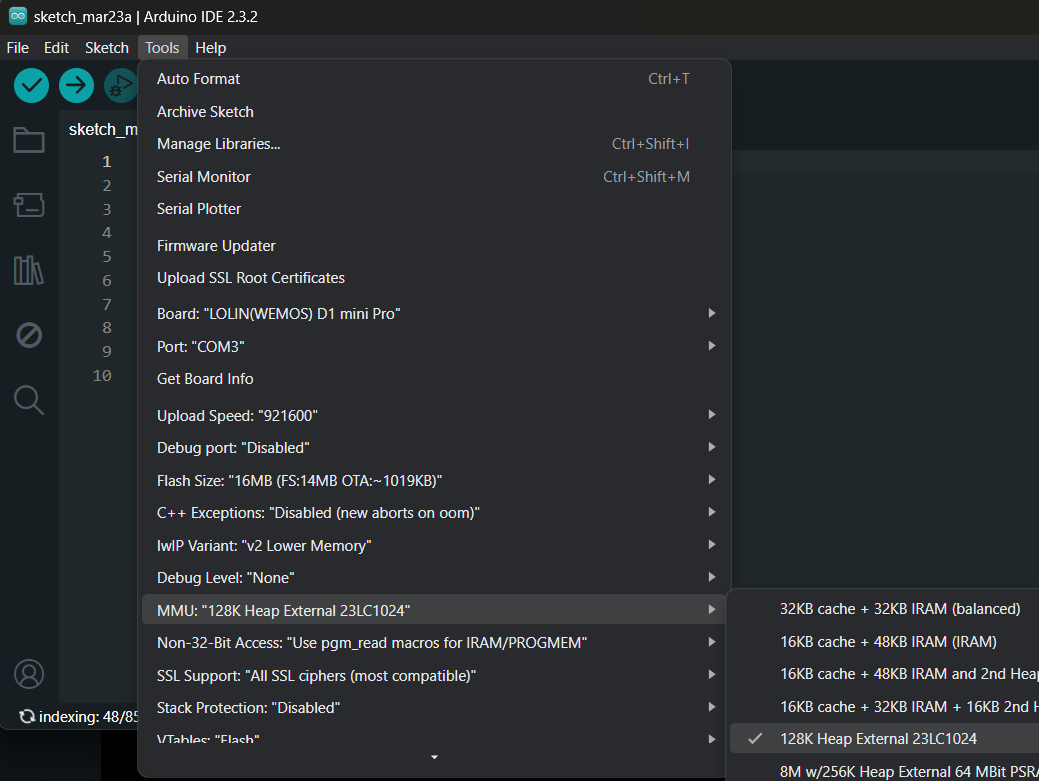
Task: Expand the lwIP Variant submenu
Action: (434, 545)
